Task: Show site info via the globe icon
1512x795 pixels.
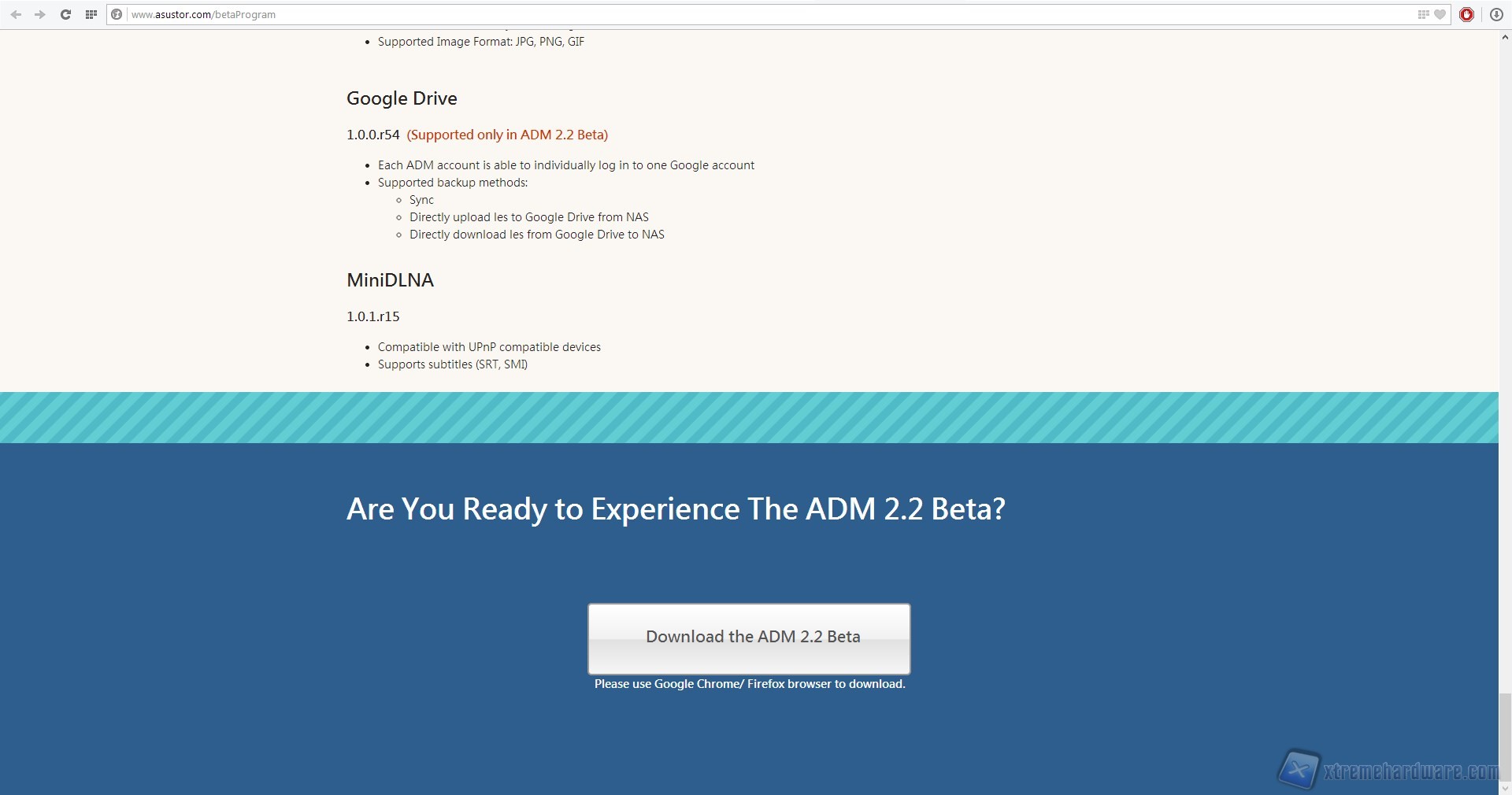Action: click(117, 14)
